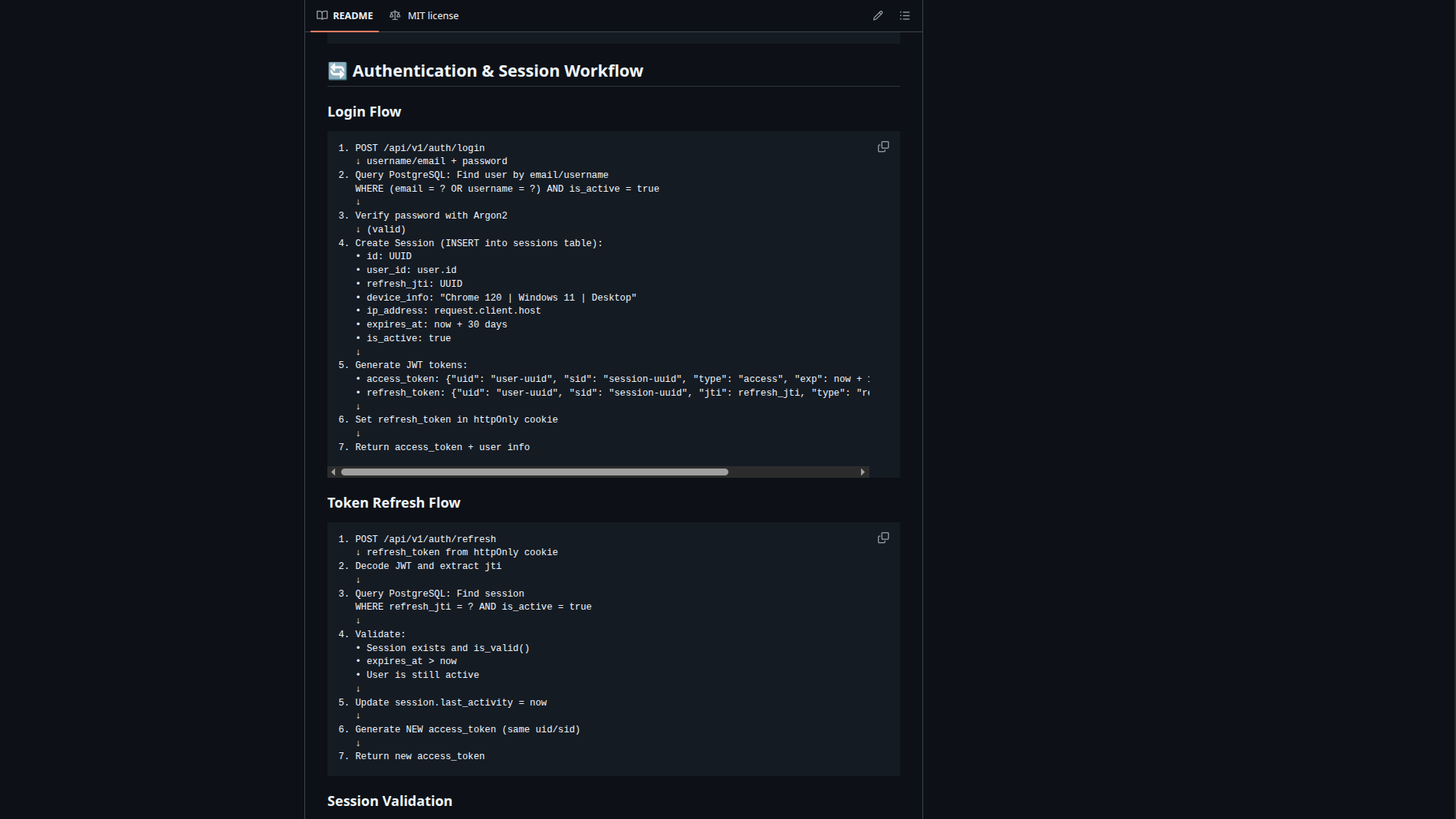Copy the Token Refresh Flow code block
This screenshot has width=1456, height=819.
click(x=883, y=538)
